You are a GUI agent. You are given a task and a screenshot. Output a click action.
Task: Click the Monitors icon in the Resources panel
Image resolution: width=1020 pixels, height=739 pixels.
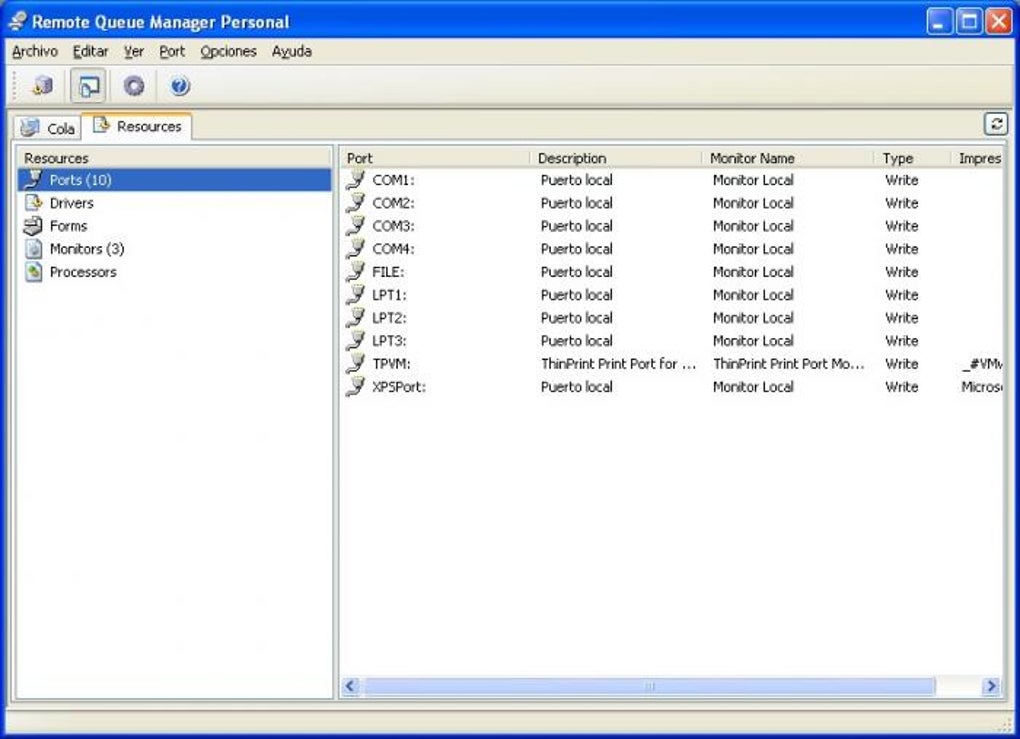coord(33,248)
